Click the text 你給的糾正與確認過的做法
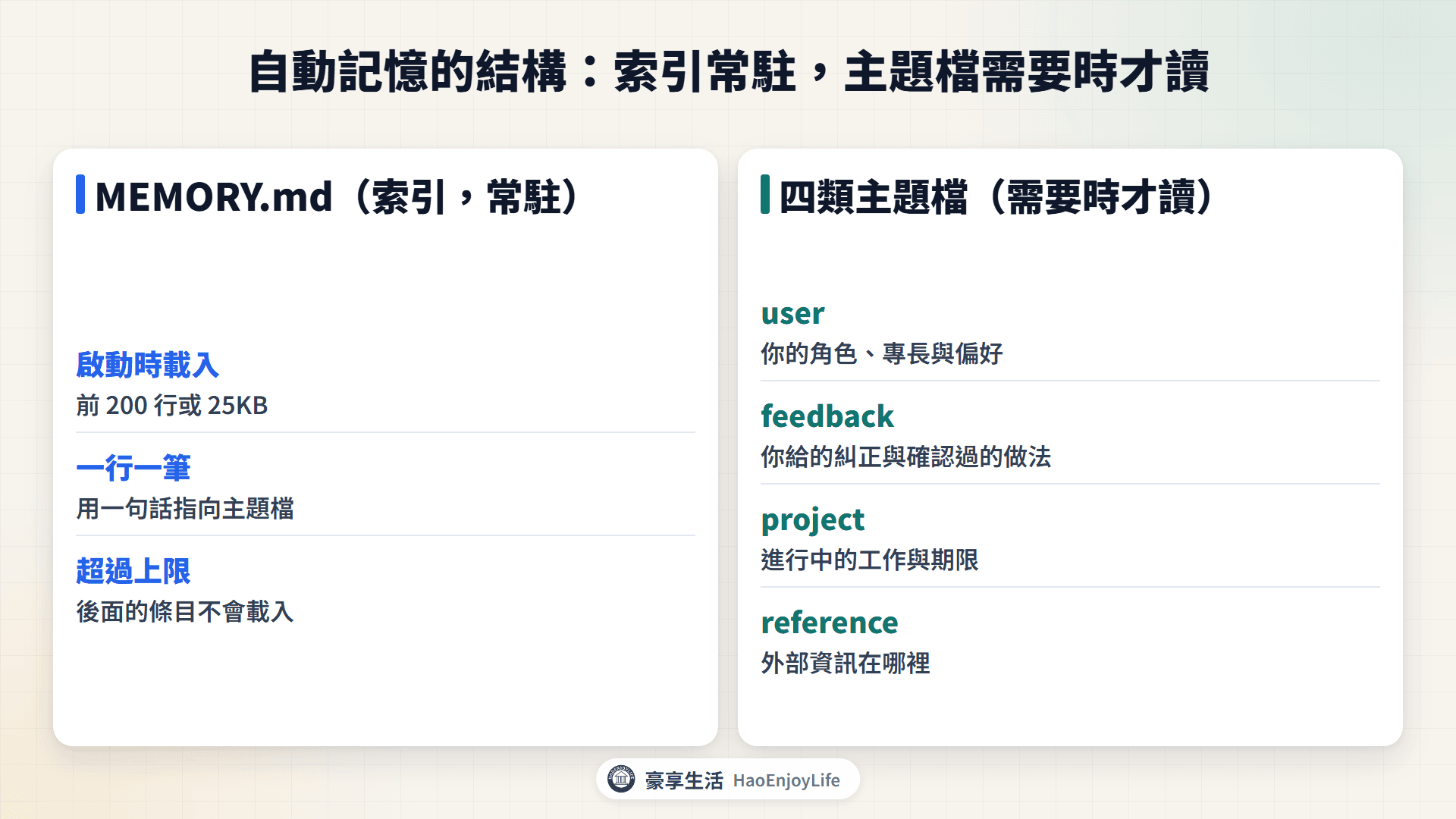Image resolution: width=1456 pixels, height=819 pixels. [906, 457]
